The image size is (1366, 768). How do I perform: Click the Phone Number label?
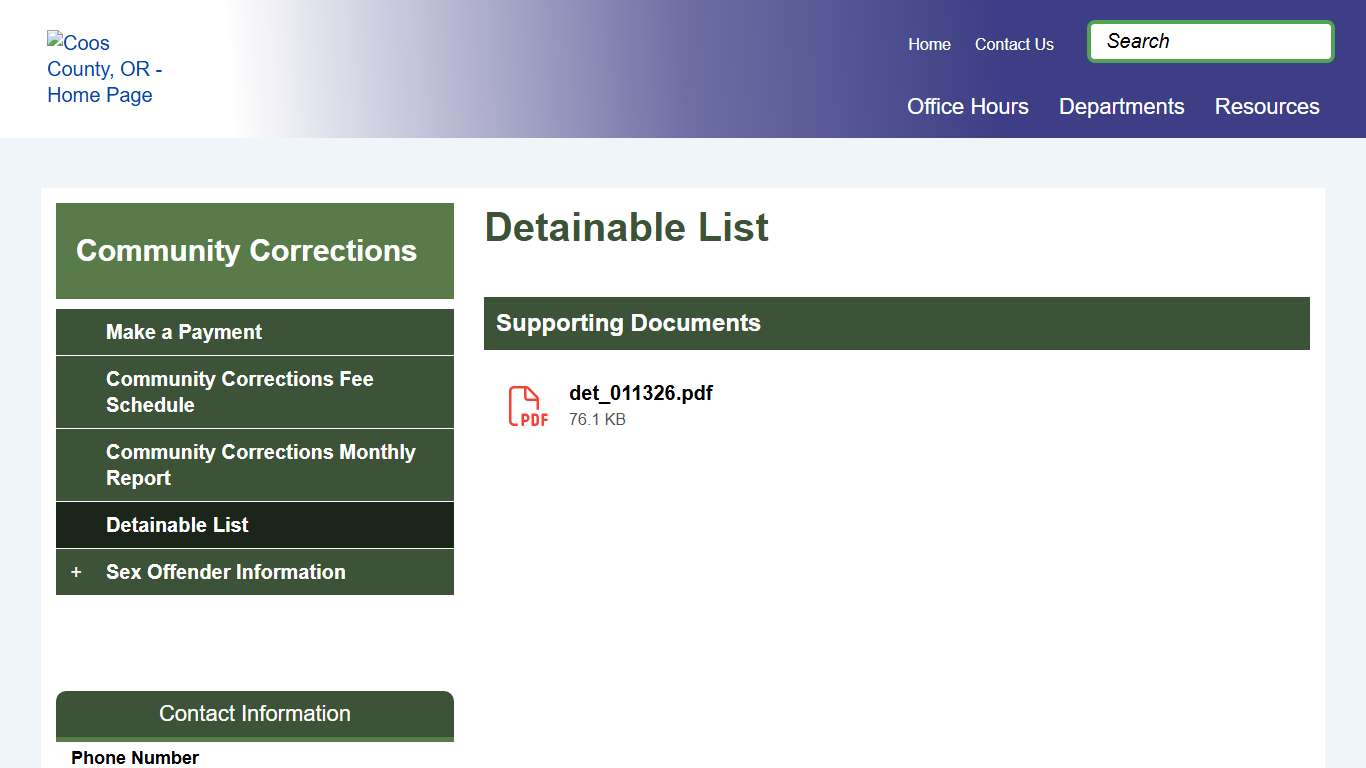coord(134,757)
